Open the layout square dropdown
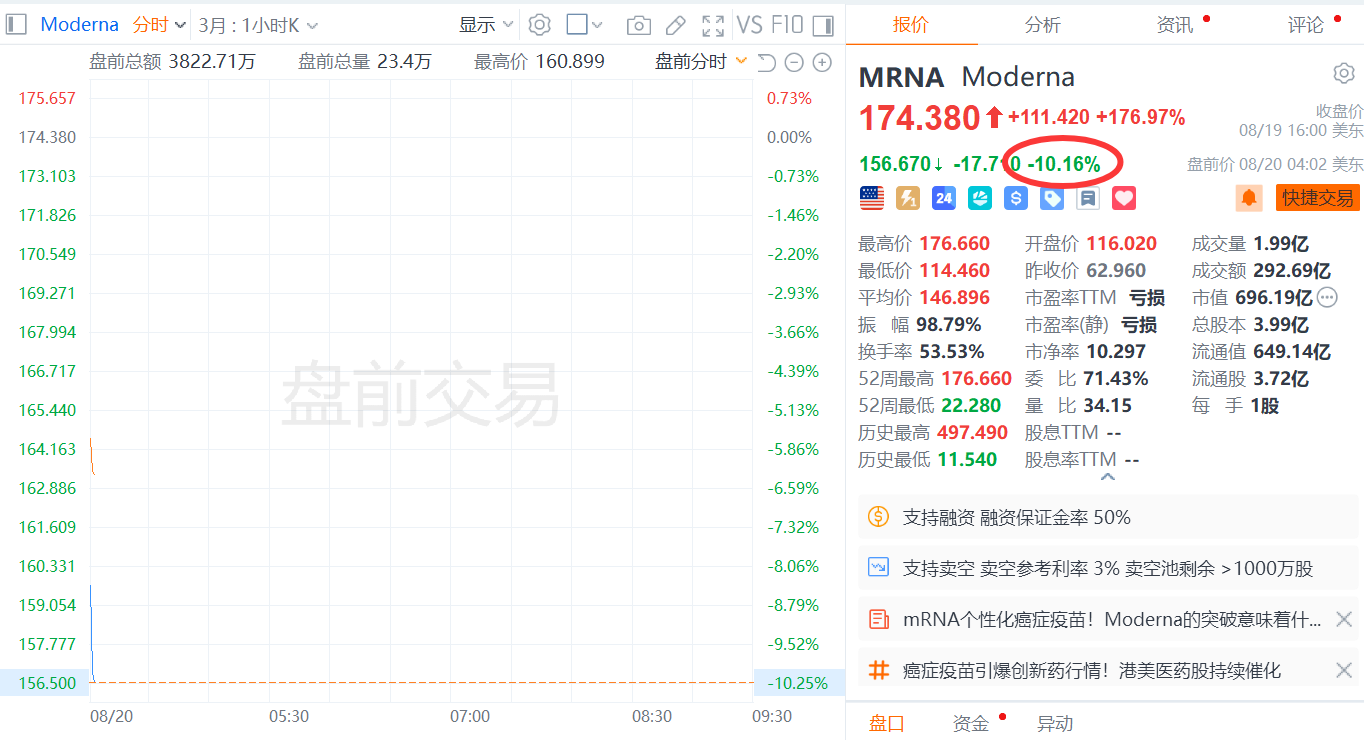1364x740 pixels. 585,25
